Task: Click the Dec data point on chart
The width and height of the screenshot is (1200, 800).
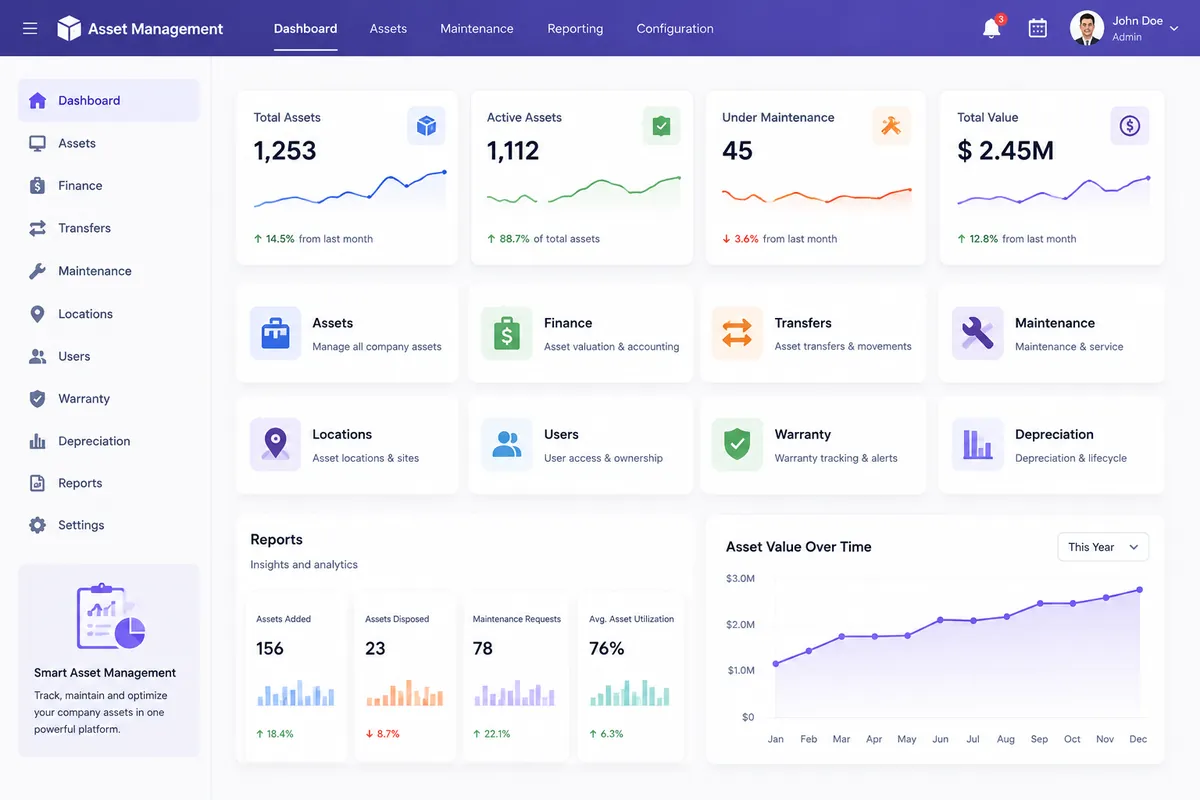Action: pos(1139,590)
